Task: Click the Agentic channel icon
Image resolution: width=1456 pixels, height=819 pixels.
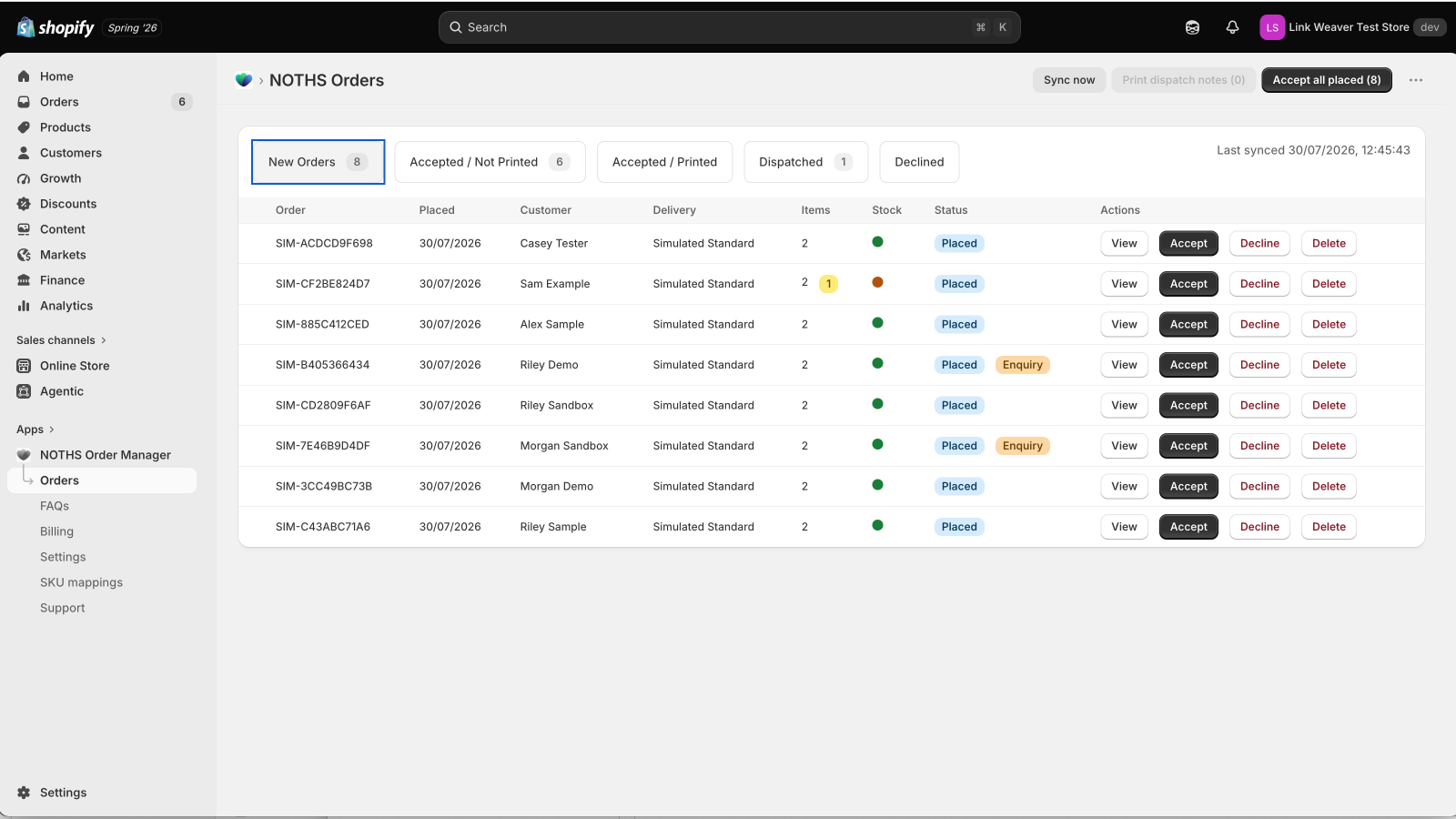Action: point(24,391)
